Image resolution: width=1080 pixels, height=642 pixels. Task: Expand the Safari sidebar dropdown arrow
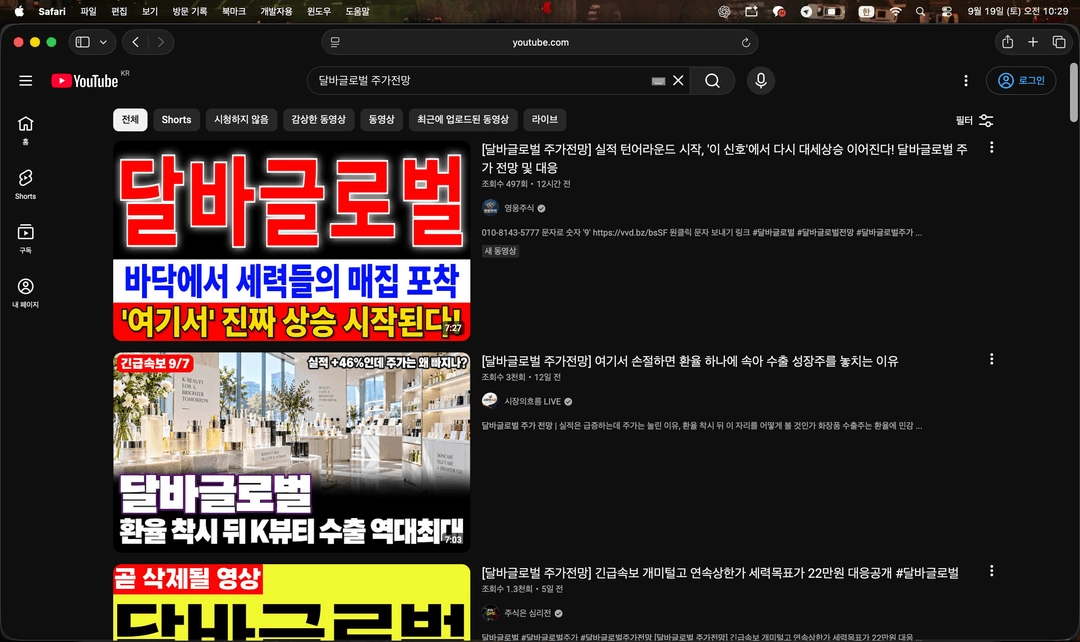tap(103, 42)
